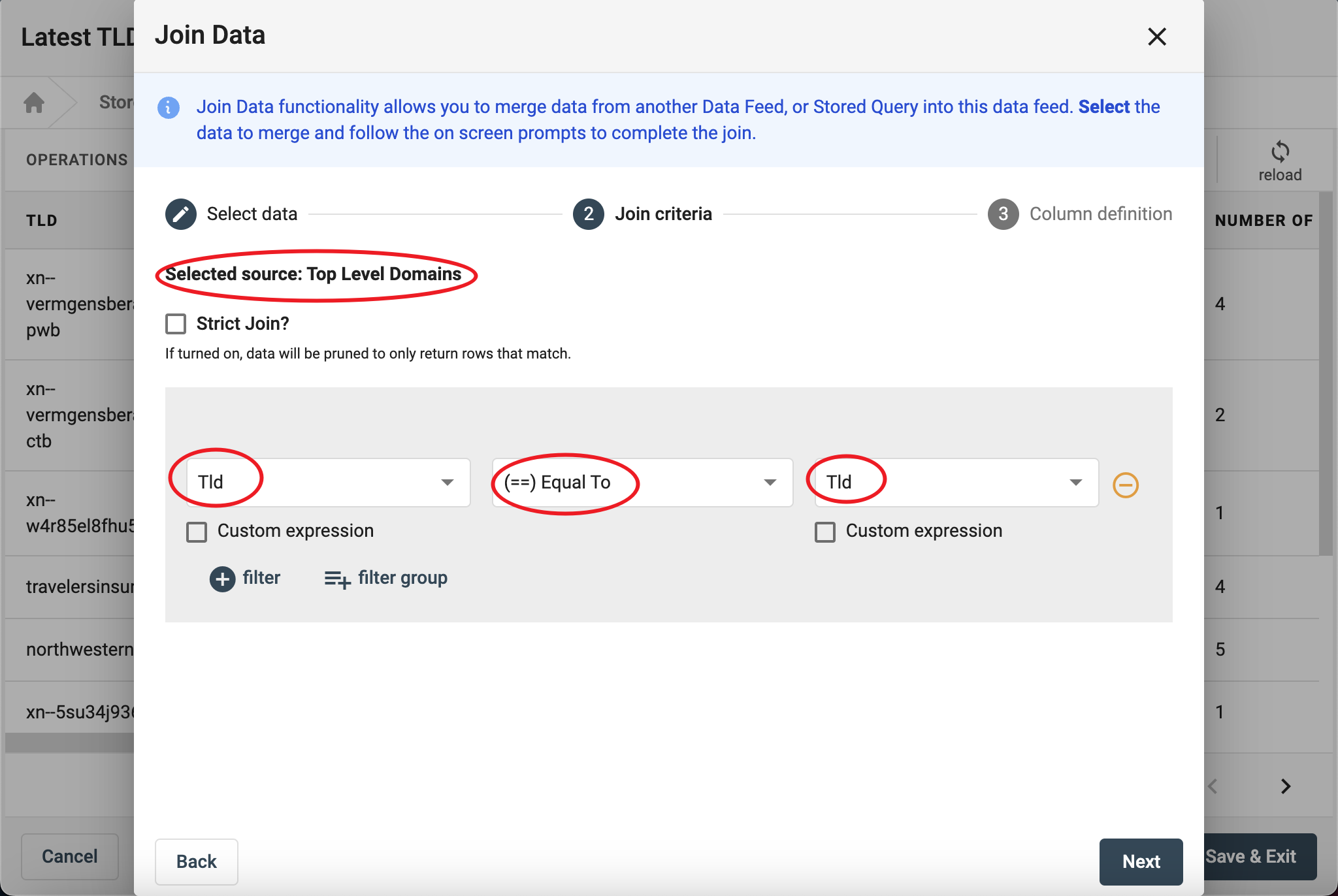
Task: Enable the Strict Join checkbox
Action: coord(176,324)
